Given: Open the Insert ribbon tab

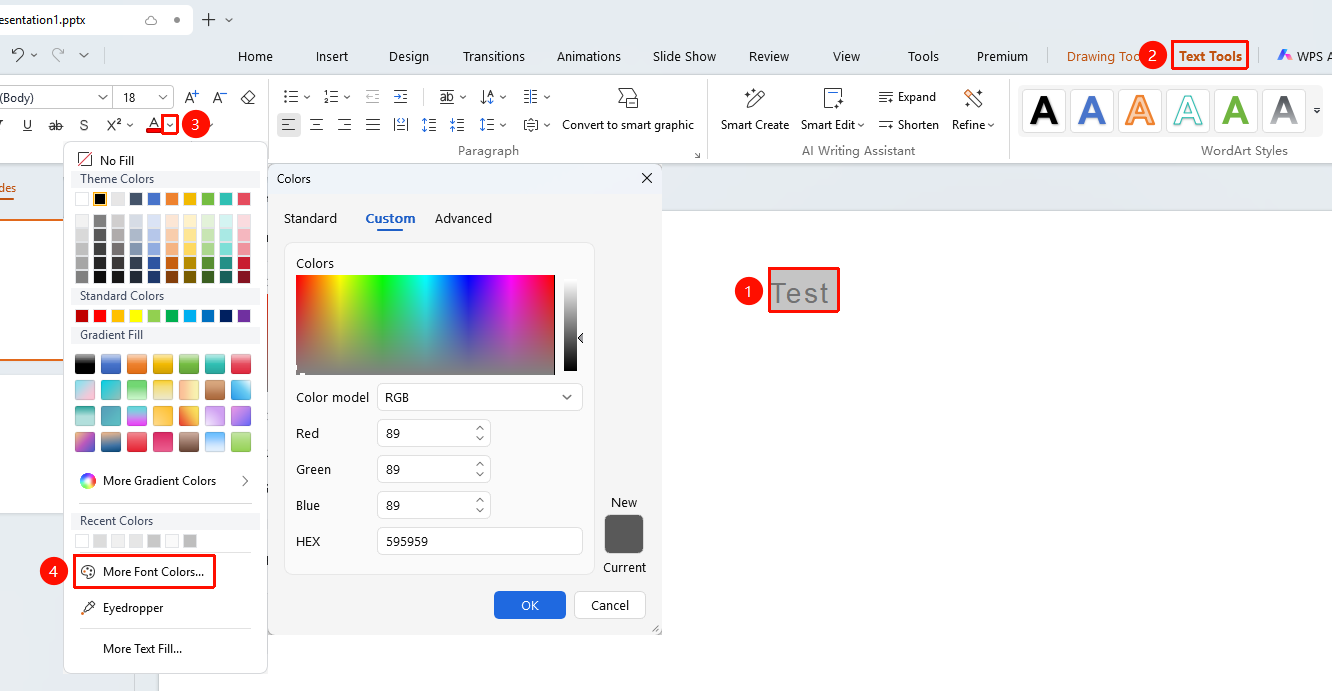Looking at the screenshot, I should click(x=332, y=56).
